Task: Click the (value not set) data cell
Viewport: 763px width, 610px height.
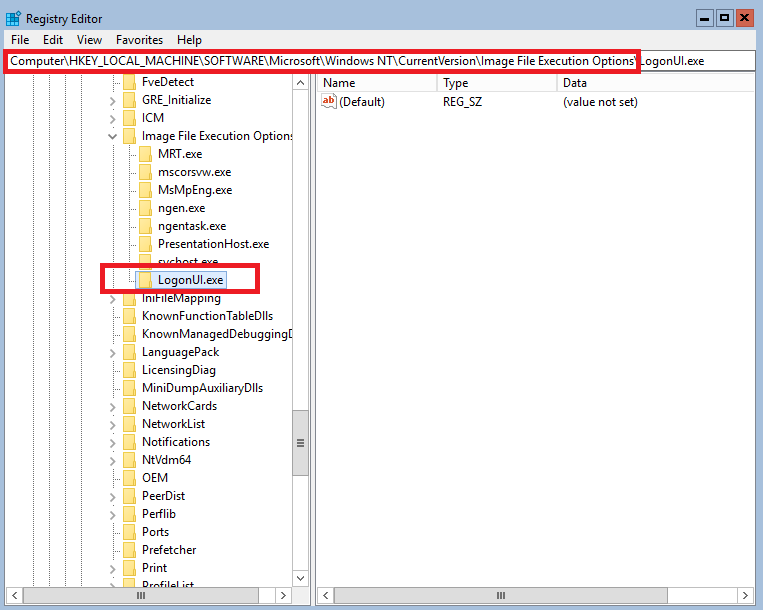Action: coord(600,102)
